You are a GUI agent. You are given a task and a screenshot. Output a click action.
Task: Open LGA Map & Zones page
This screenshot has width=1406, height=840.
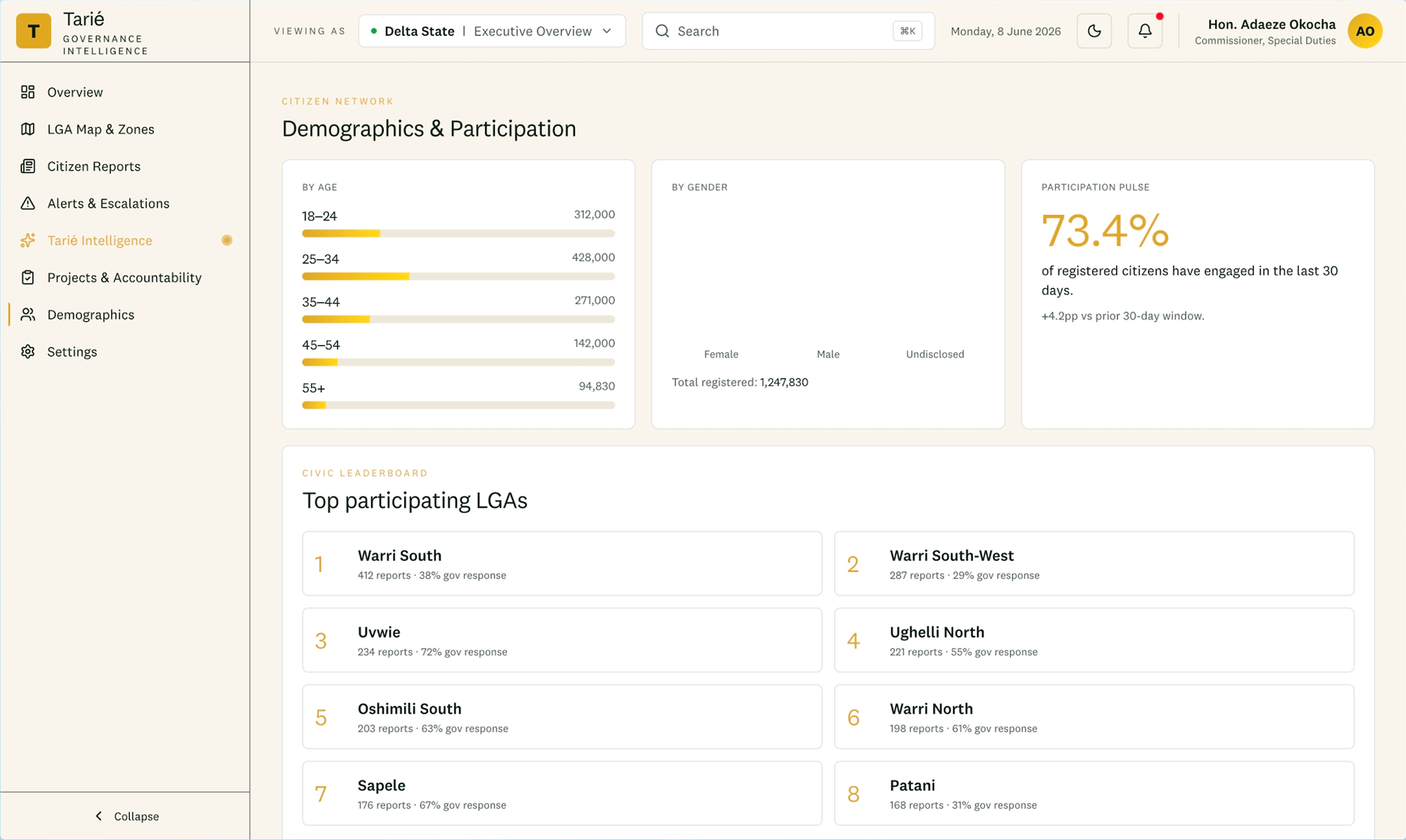click(125, 129)
